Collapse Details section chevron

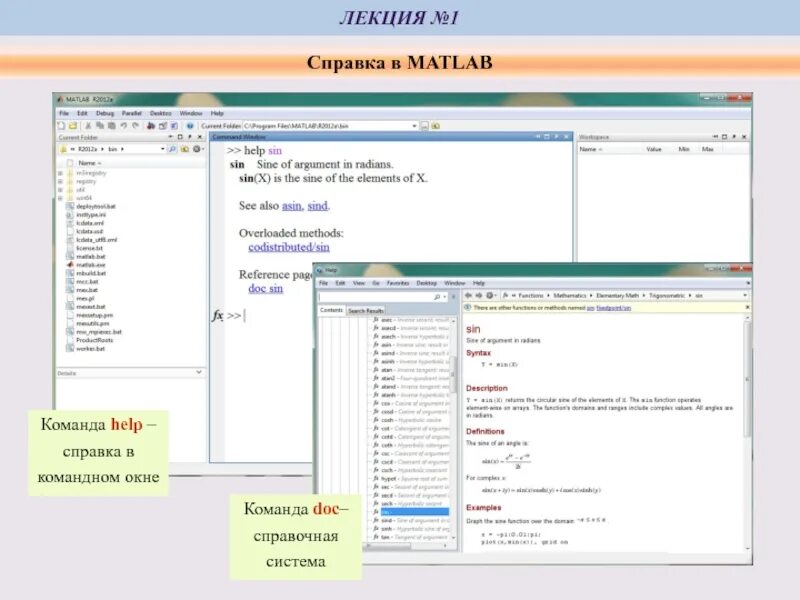tap(199, 372)
